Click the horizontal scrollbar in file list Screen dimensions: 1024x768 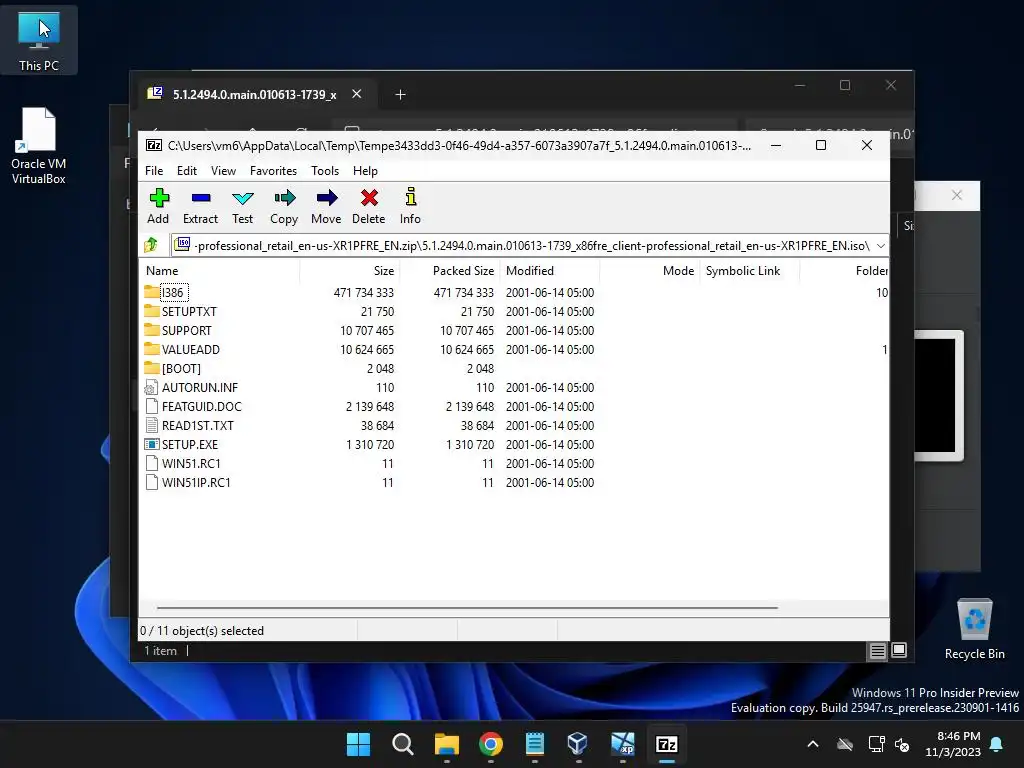tap(468, 607)
